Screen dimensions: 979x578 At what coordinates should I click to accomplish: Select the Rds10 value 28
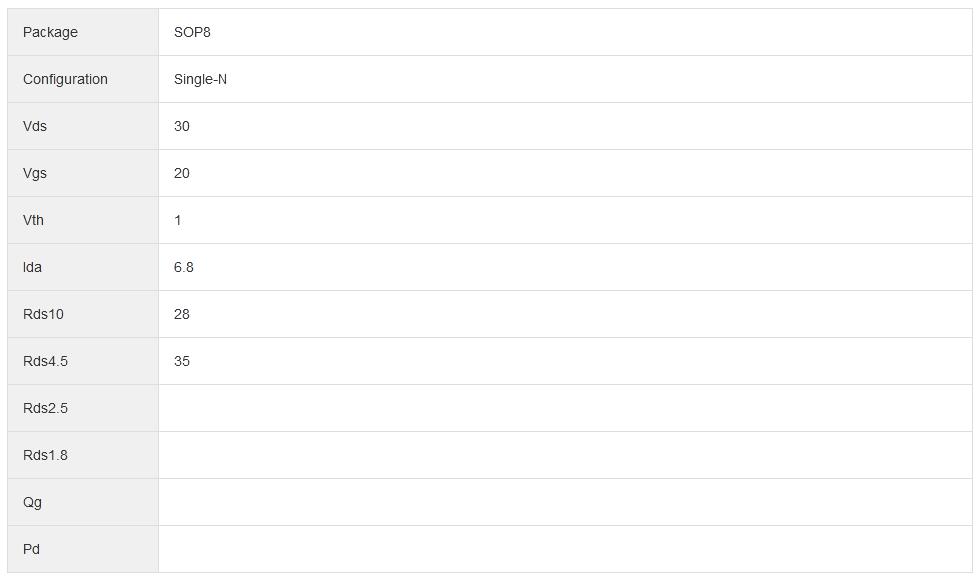tap(182, 314)
